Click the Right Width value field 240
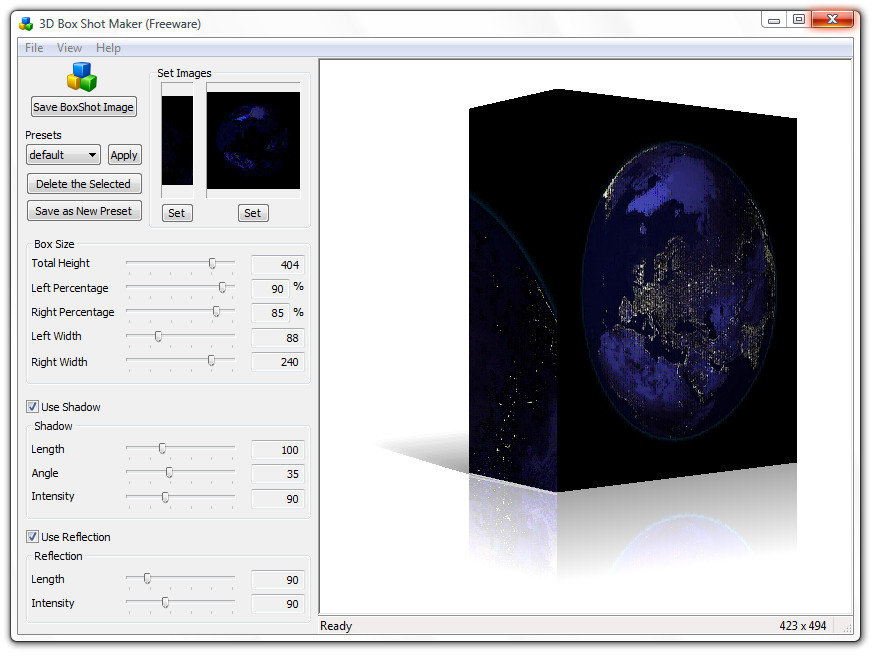The width and height of the screenshot is (880, 659). coord(278,362)
